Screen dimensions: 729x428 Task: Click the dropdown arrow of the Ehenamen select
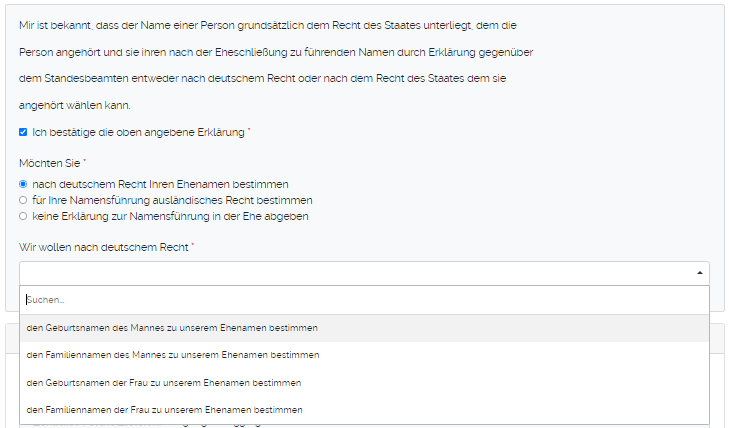(x=700, y=272)
